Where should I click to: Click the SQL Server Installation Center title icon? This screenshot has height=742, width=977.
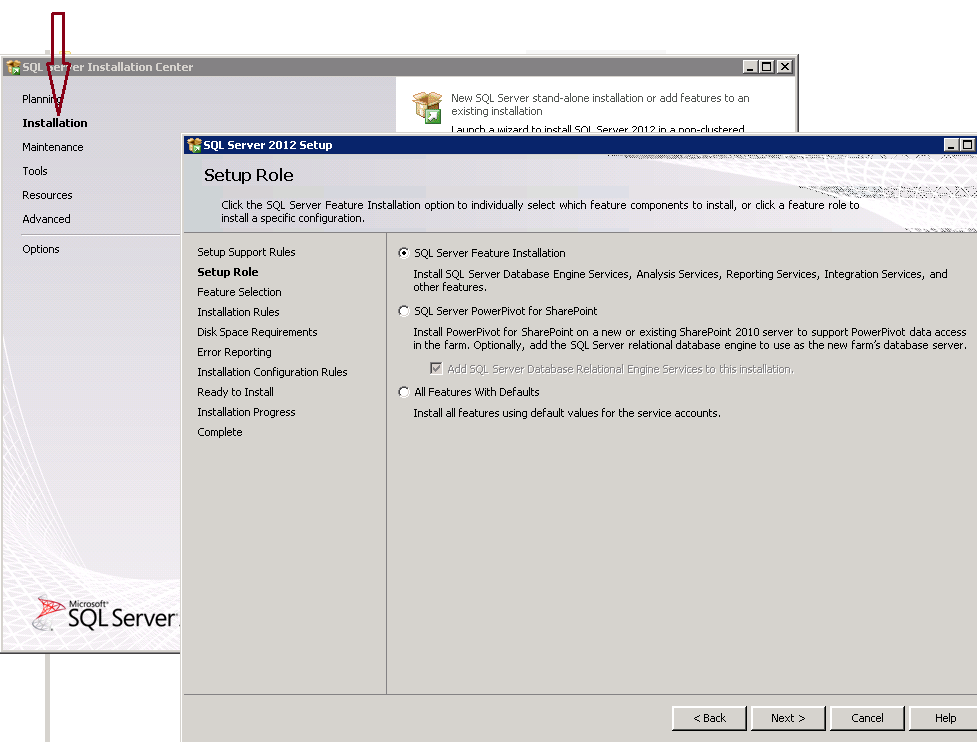coord(13,67)
